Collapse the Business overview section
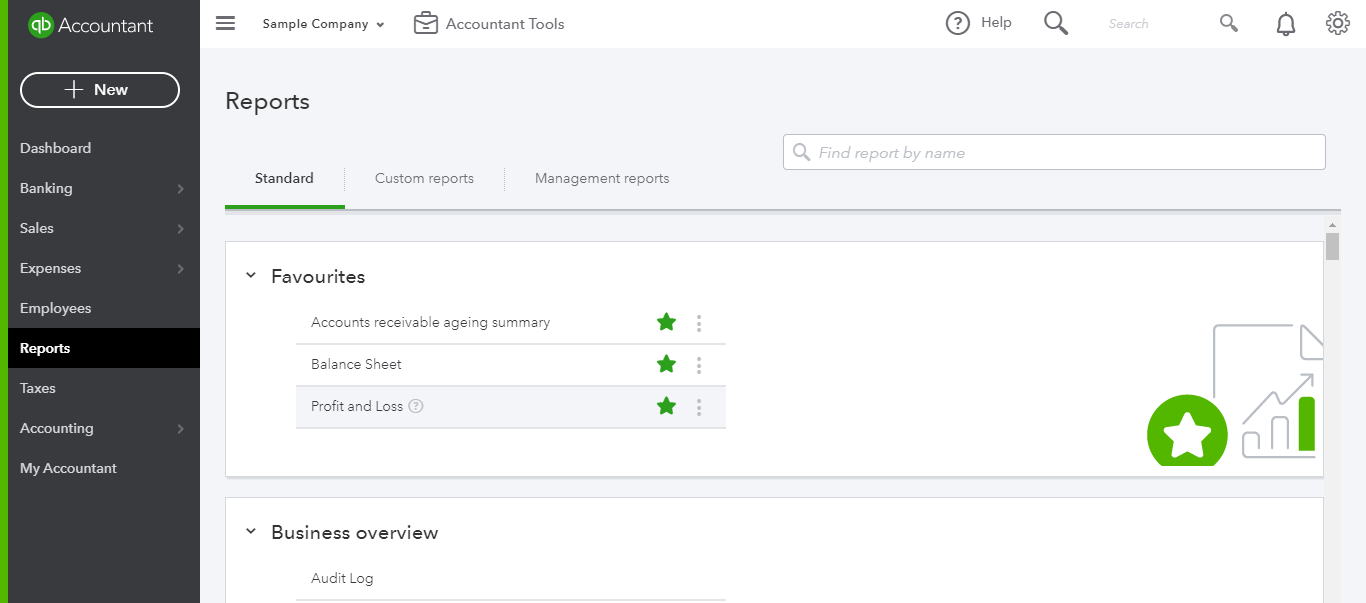Image resolution: width=1366 pixels, height=603 pixels. click(x=251, y=532)
